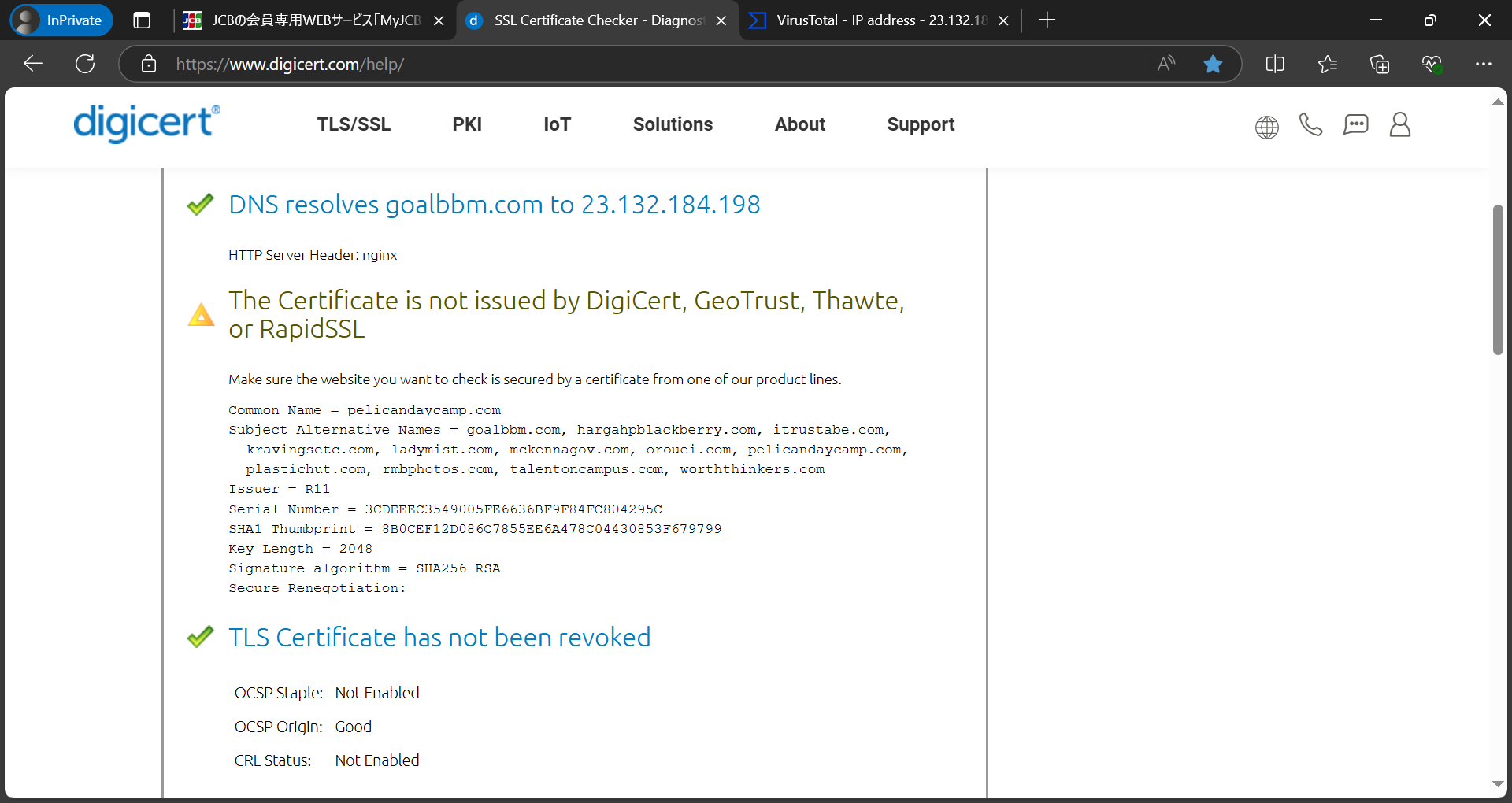Toggle the favorites star for this page
1512x803 pixels.
coord(1213,64)
